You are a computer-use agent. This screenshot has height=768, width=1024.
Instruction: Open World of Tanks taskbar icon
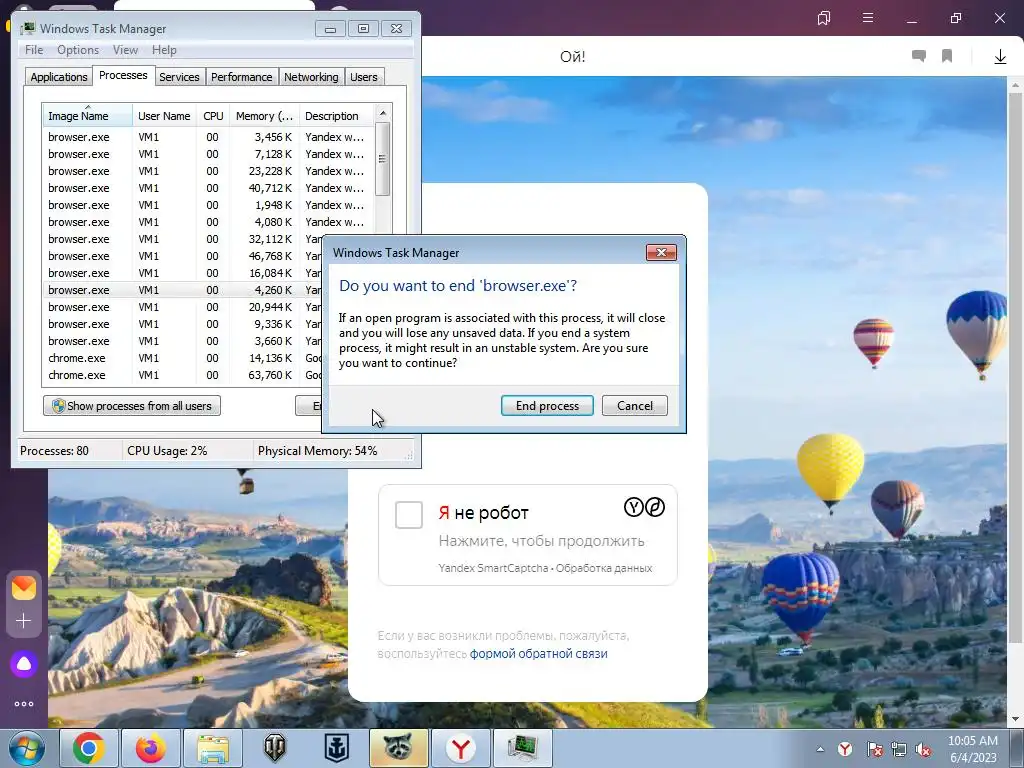(x=275, y=748)
